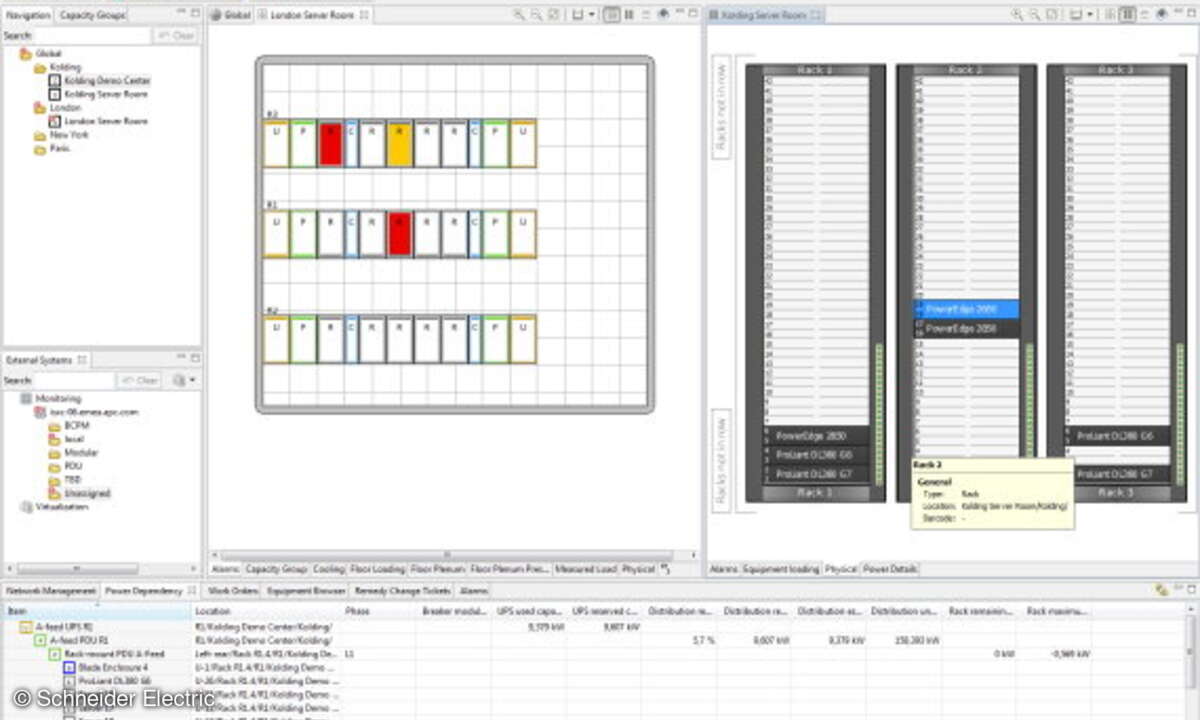Switch to the Navigation tab
The width and height of the screenshot is (1200, 720).
click(28, 15)
